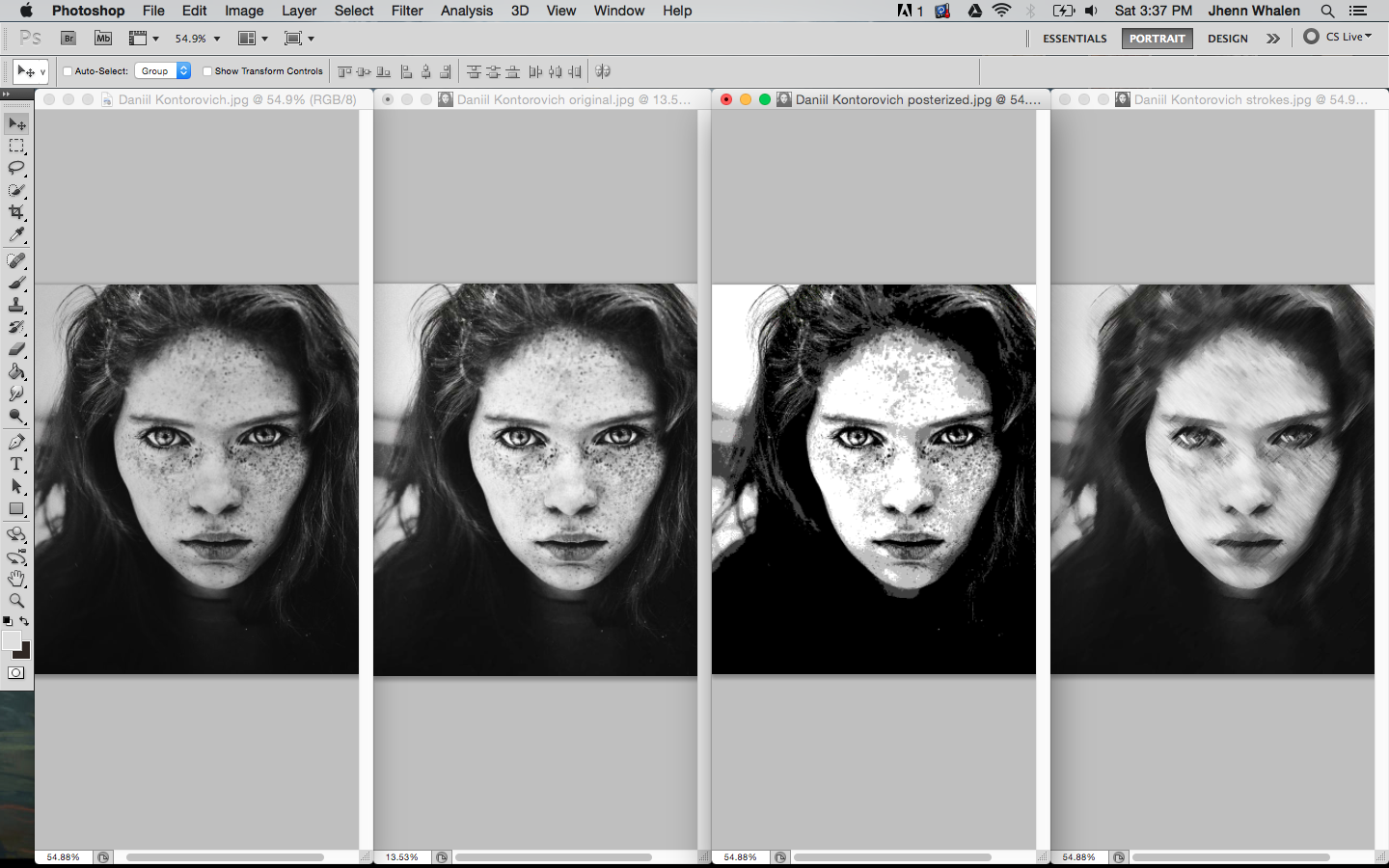The image size is (1389, 868).
Task: Open the Select menu
Action: [x=354, y=11]
